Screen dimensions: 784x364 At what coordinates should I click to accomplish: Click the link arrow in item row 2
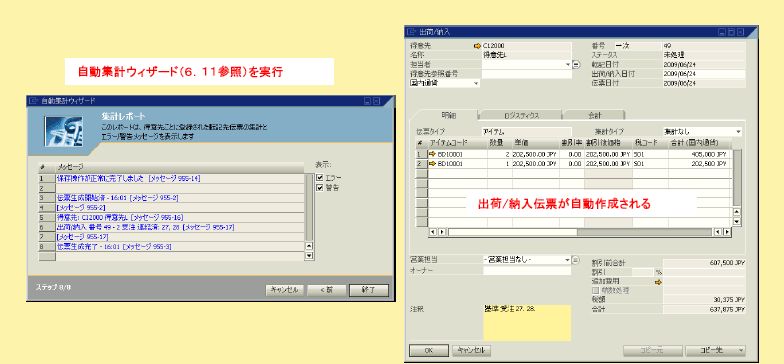point(432,164)
